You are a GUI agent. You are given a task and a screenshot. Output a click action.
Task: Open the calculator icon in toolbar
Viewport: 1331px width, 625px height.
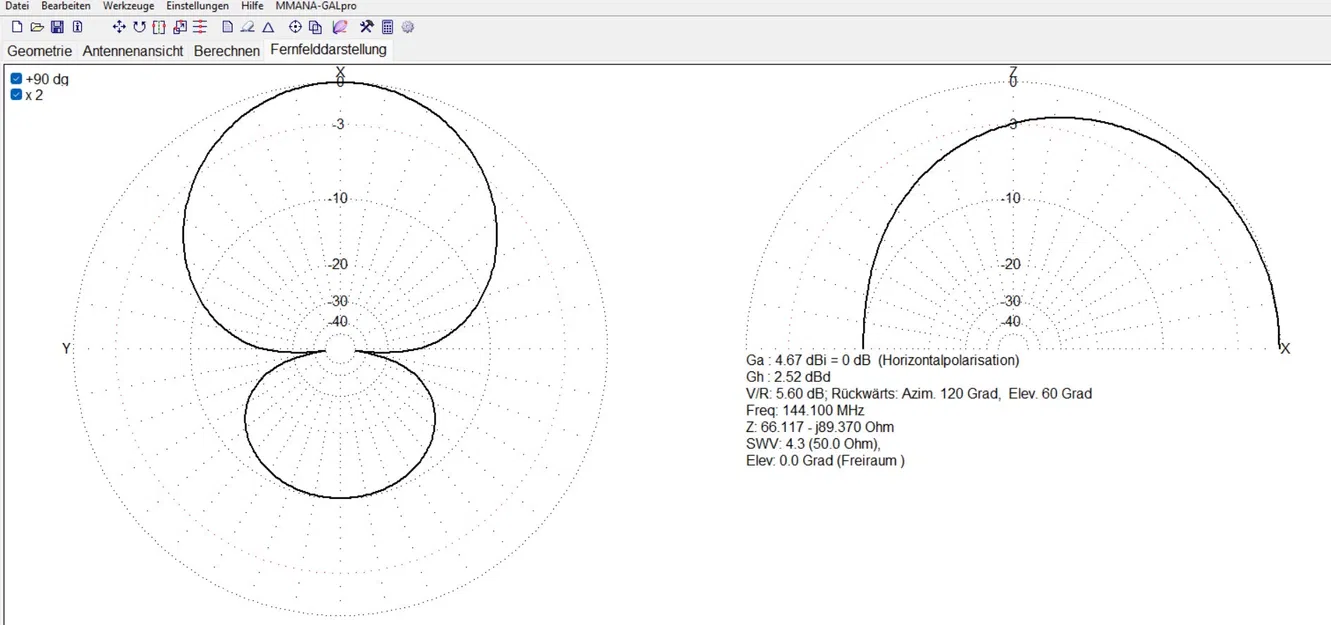[388, 27]
